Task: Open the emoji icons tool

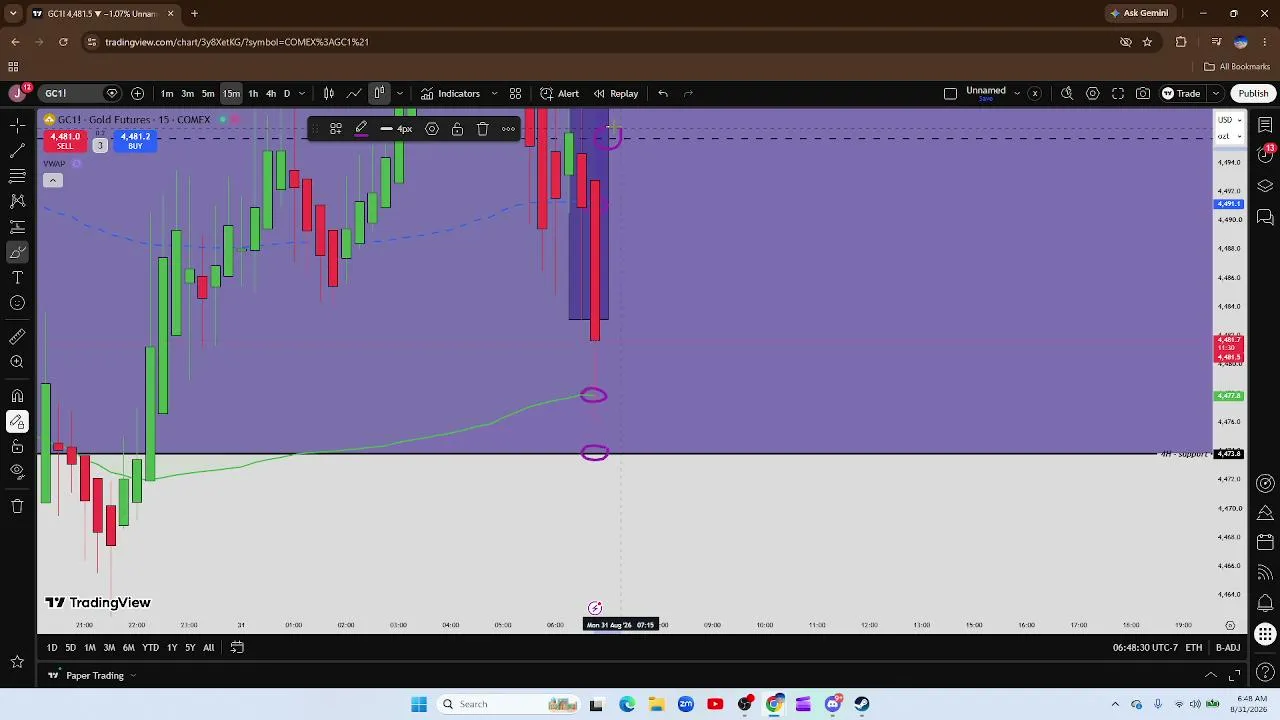Action: click(17, 303)
